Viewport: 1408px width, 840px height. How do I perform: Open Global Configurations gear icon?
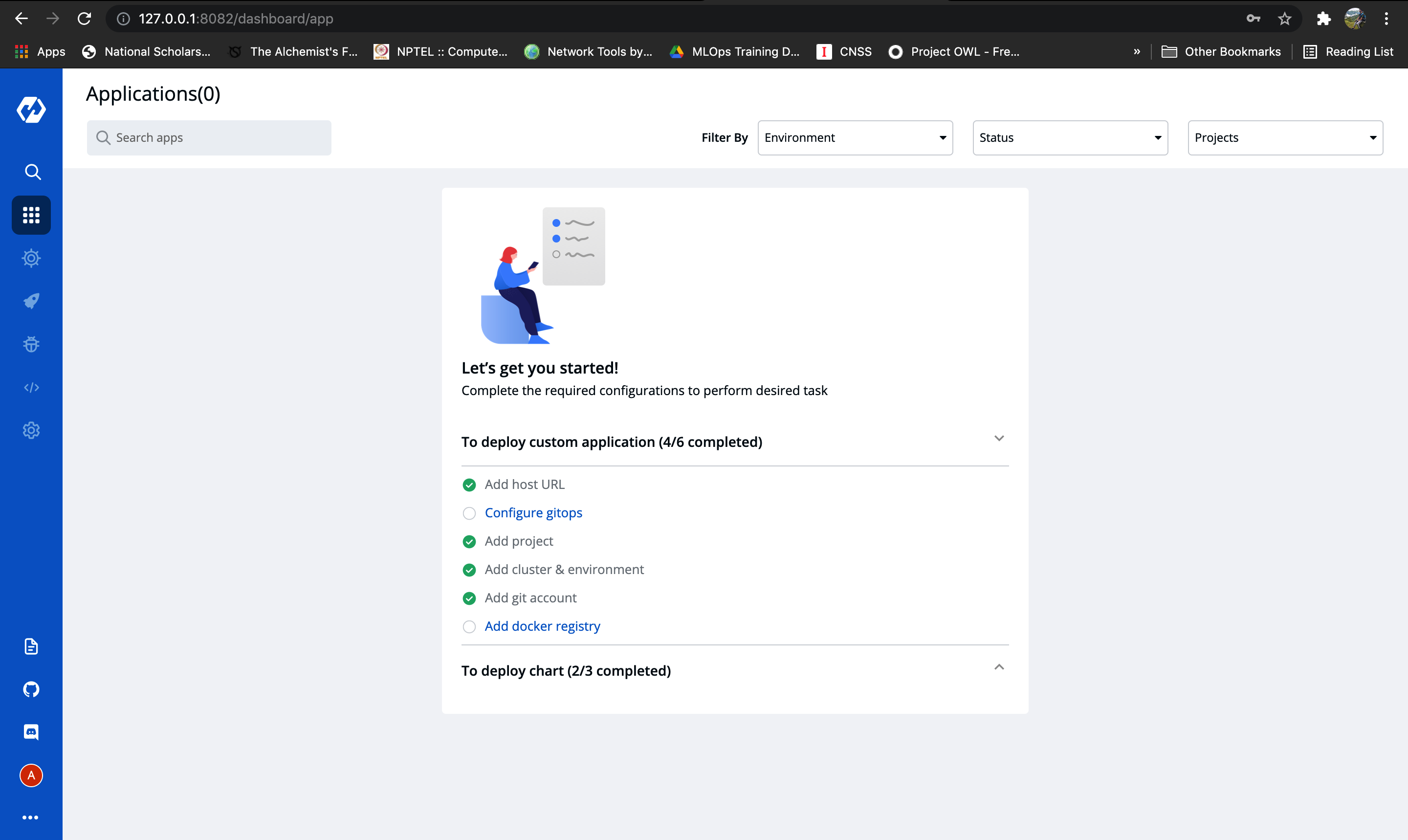pyautogui.click(x=31, y=430)
